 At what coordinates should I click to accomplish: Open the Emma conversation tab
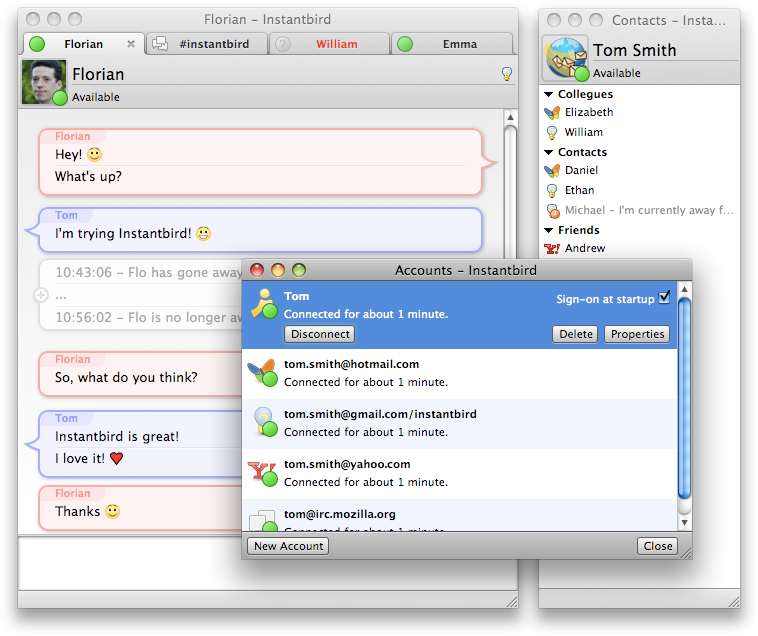pyautogui.click(x=452, y=44)
